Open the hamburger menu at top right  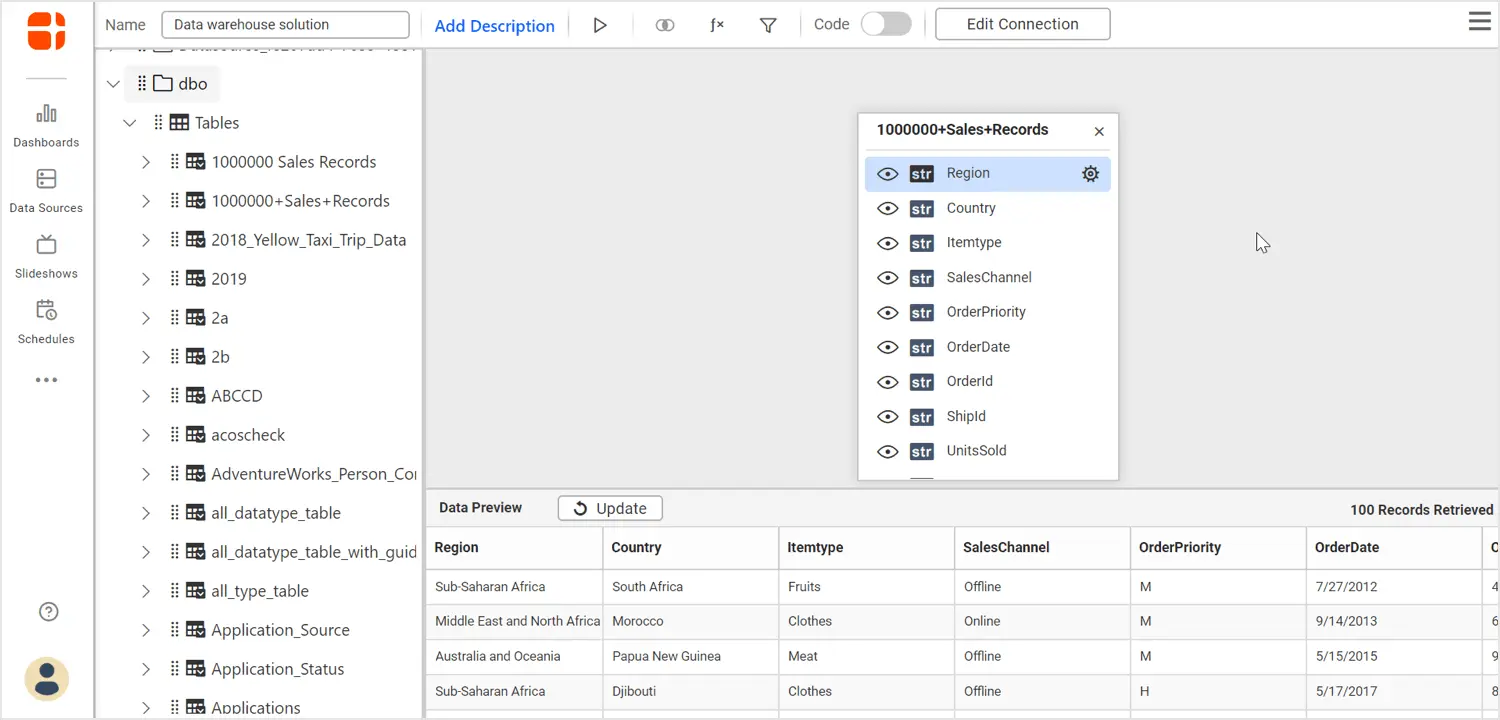click(1479, 22)
